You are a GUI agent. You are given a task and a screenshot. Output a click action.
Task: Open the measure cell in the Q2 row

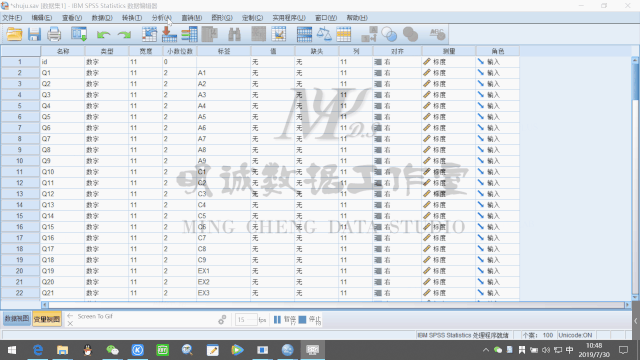click(449, 84)
